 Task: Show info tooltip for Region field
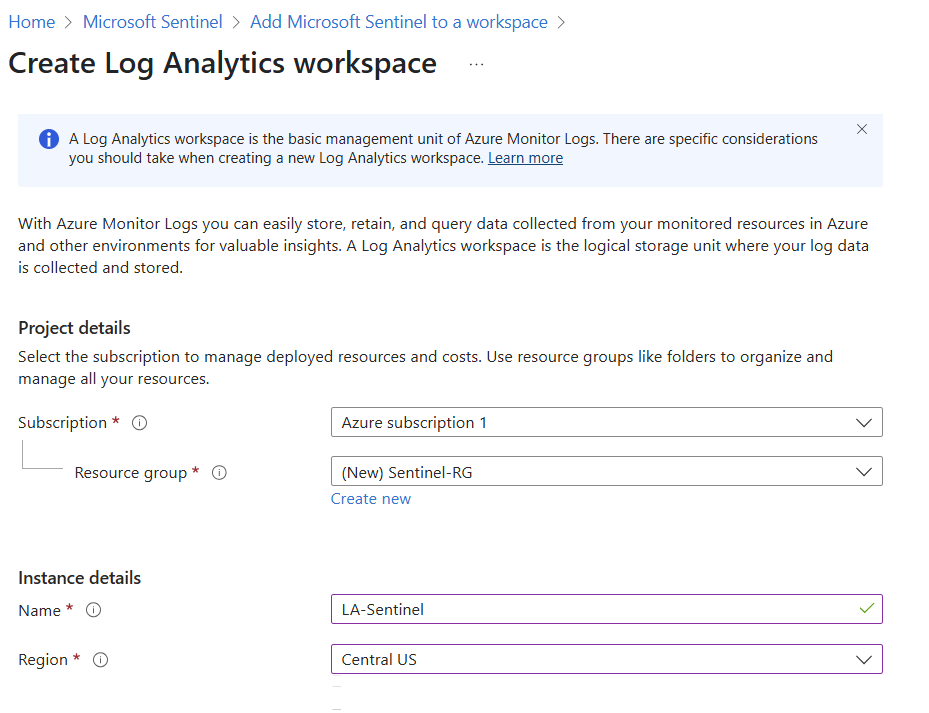point(101,660)
